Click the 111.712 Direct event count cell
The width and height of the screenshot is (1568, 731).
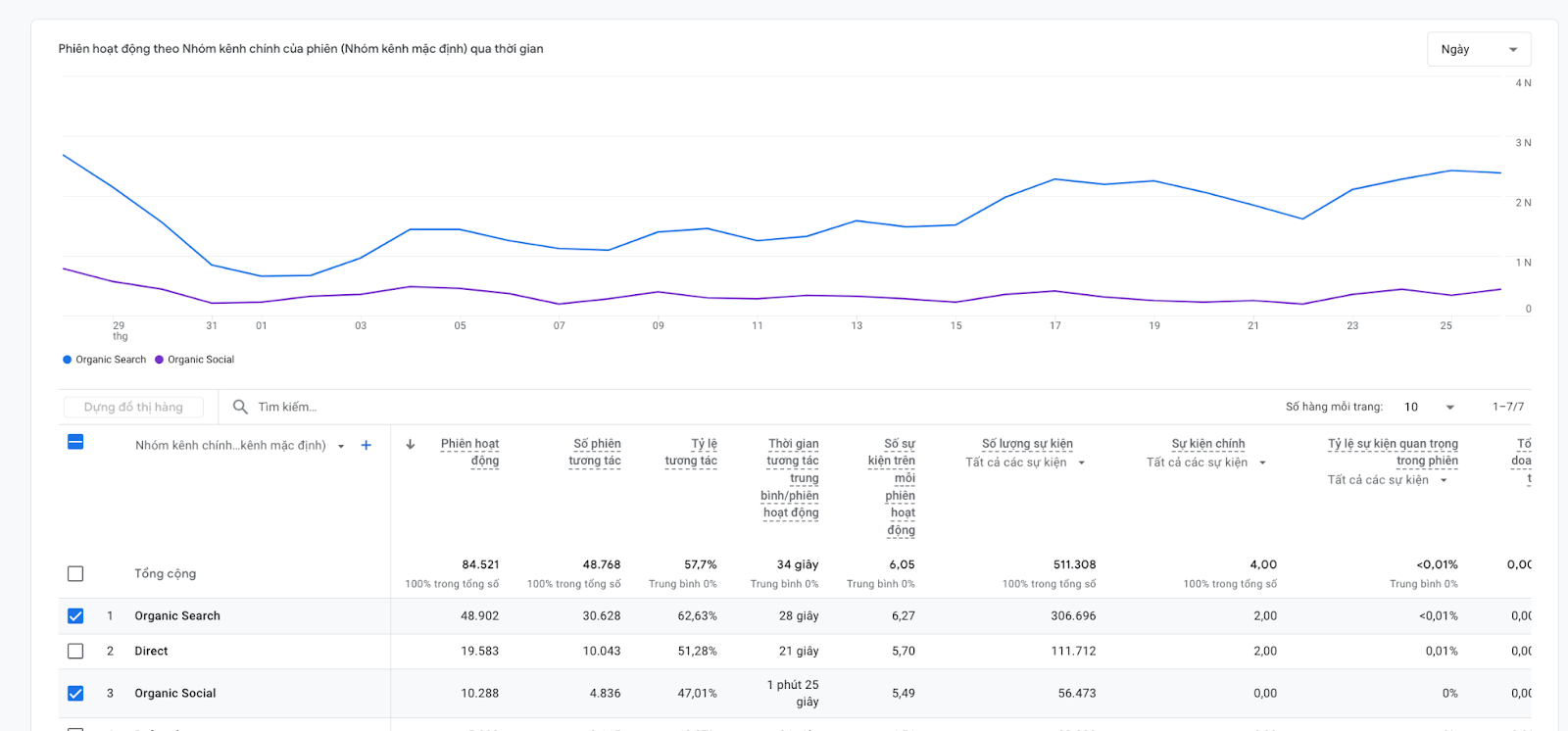pyautogui.click(x=1074, y=651)
